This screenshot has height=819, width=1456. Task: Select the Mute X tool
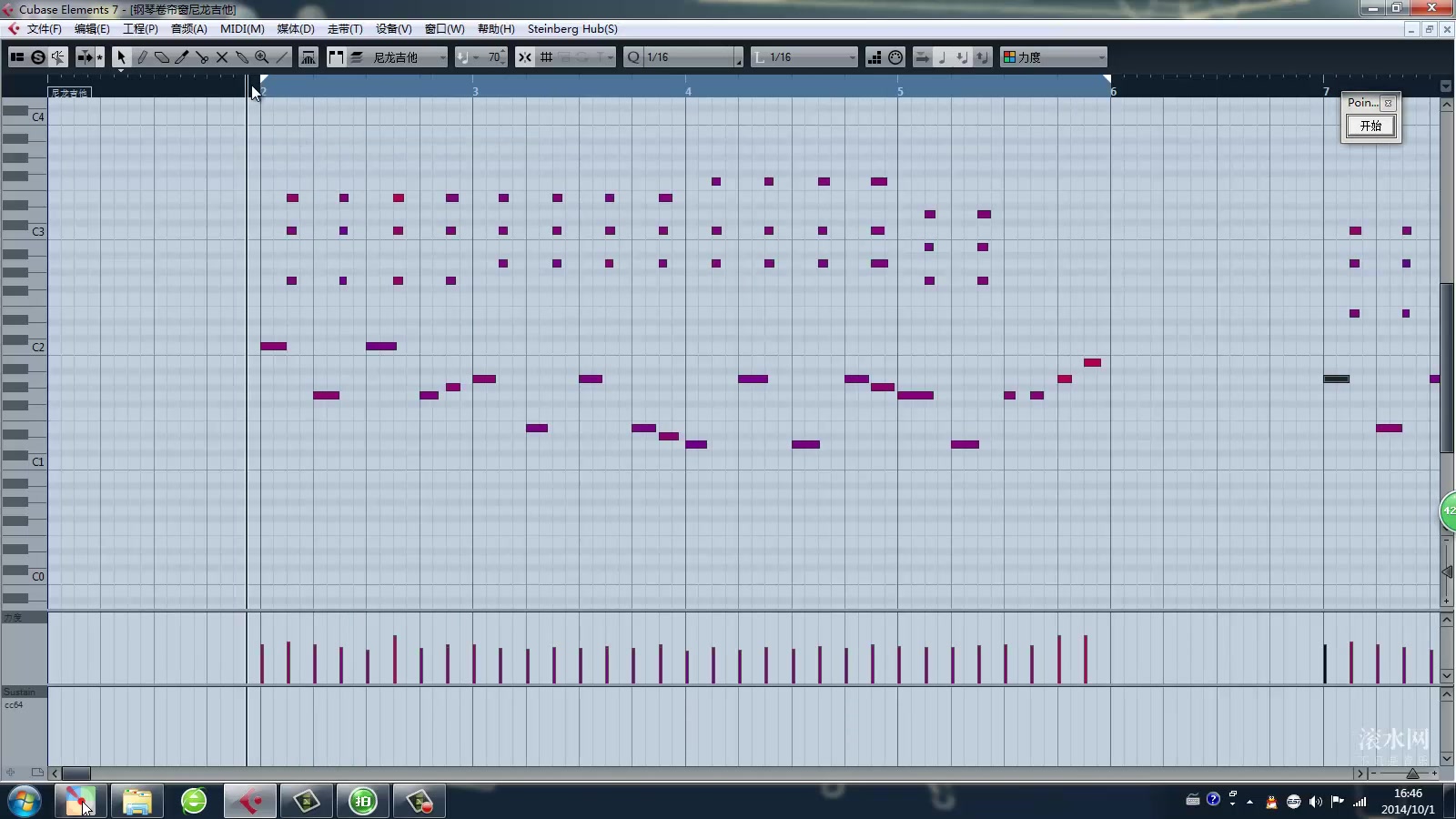pos(222,57)
